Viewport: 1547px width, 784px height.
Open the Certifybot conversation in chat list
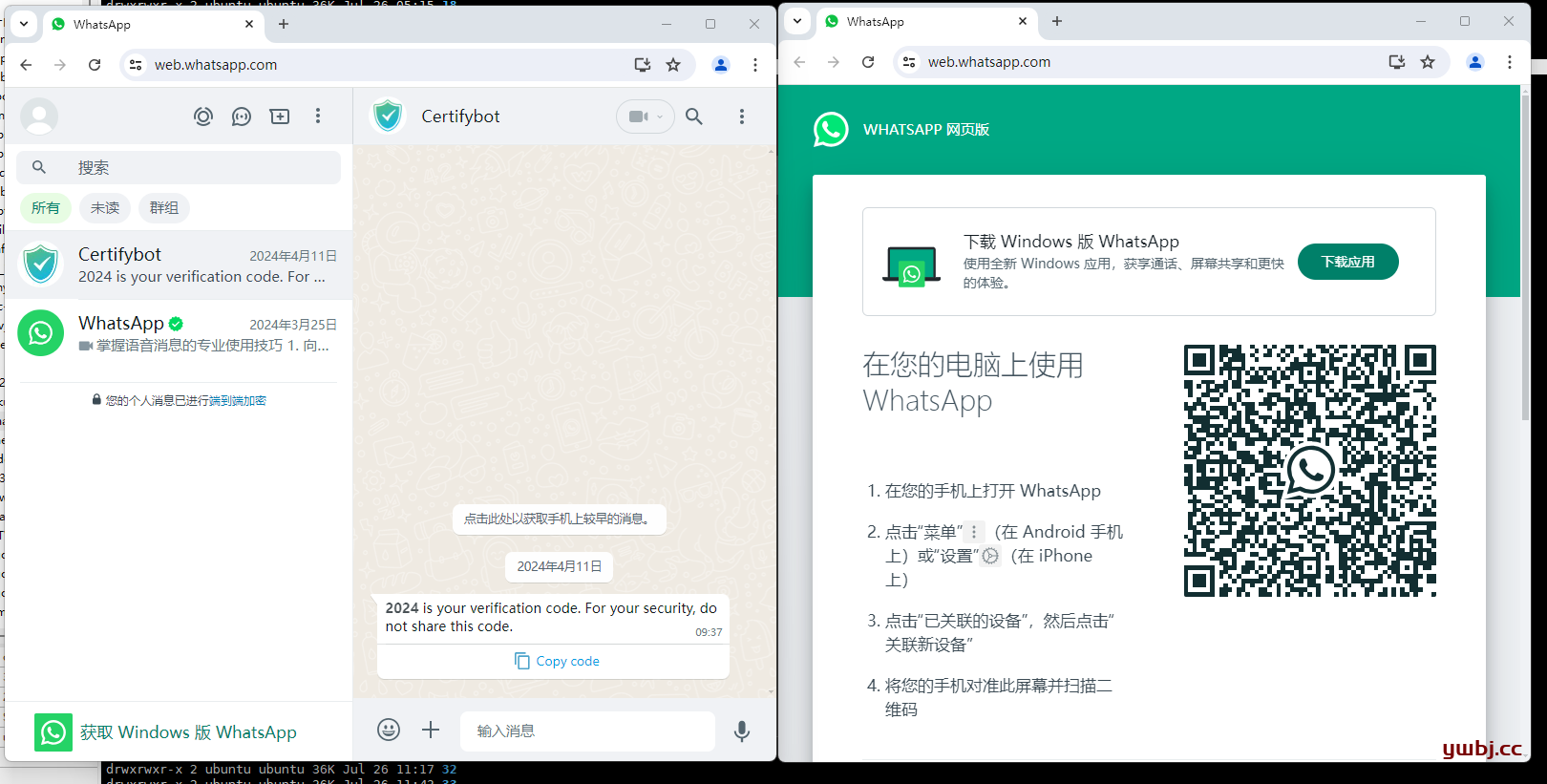[179, 265]
